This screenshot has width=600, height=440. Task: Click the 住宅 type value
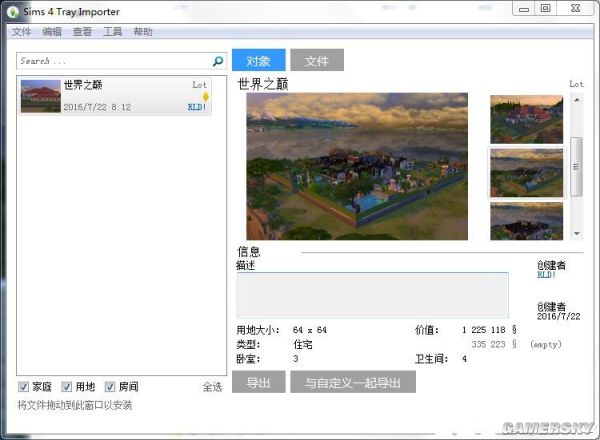pos(303,345)
